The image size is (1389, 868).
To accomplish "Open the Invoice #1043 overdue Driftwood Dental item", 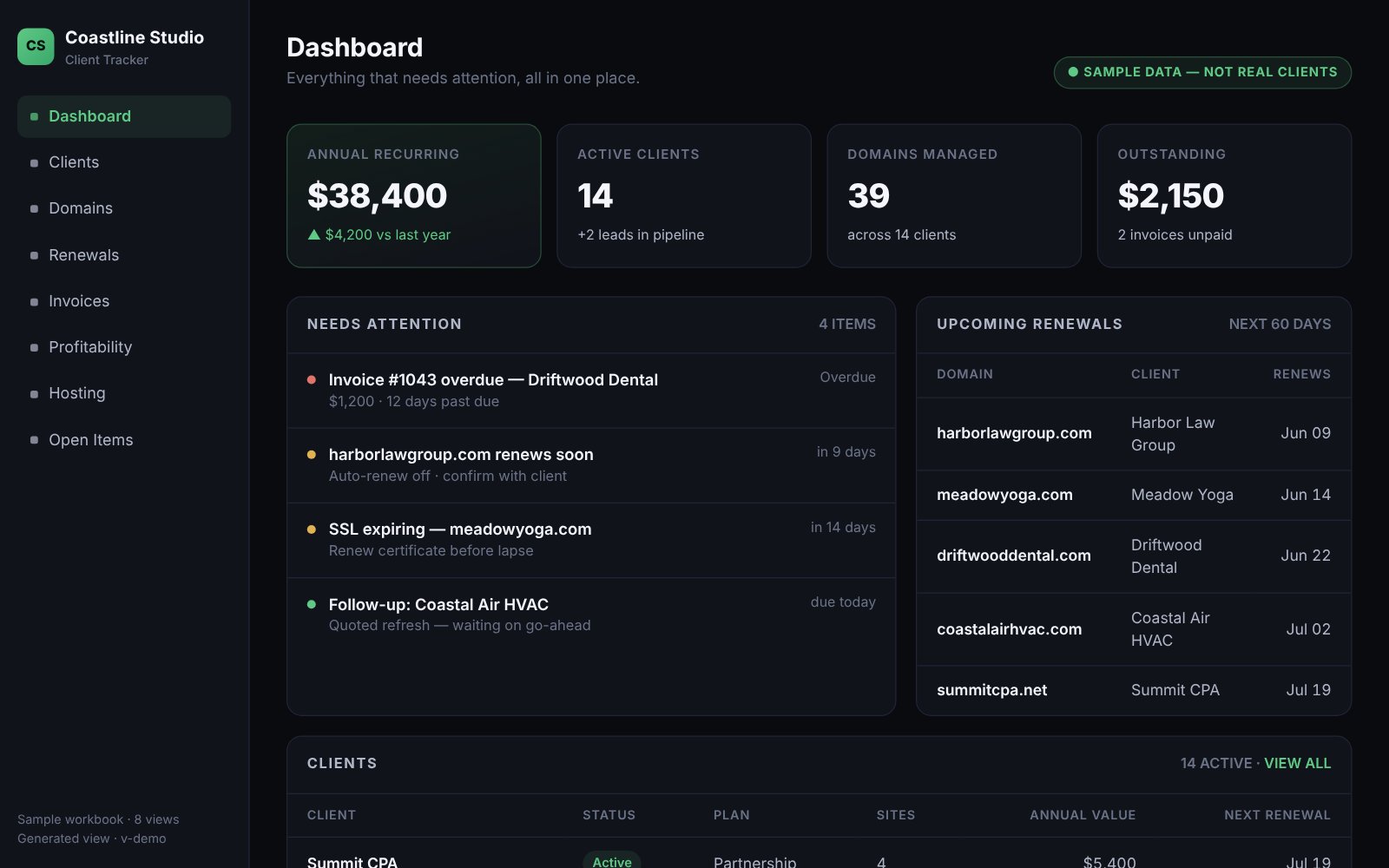I will pos(591,391).
